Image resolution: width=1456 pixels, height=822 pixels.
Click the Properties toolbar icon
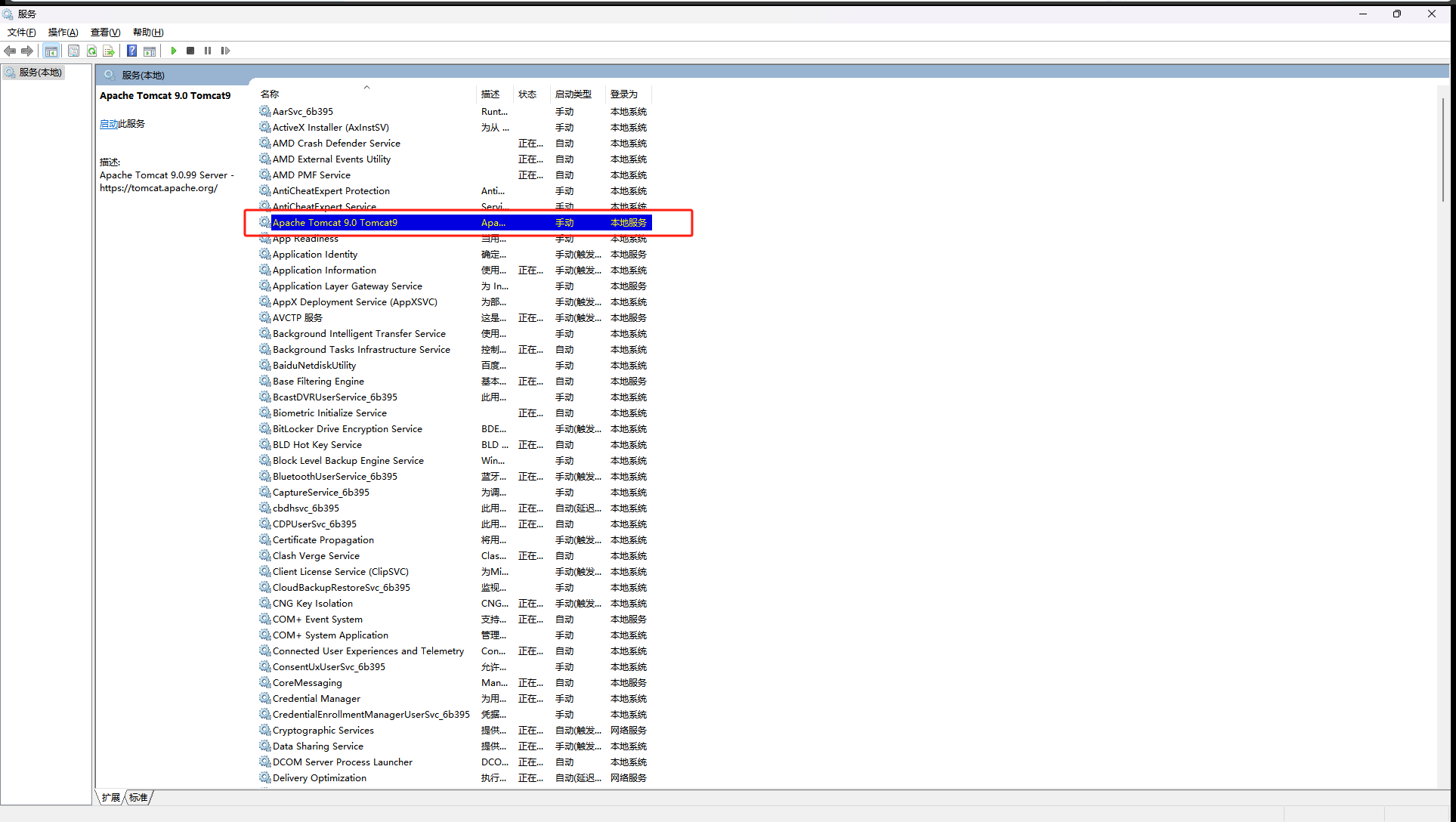pyautogui.click(x=73, y=51)
